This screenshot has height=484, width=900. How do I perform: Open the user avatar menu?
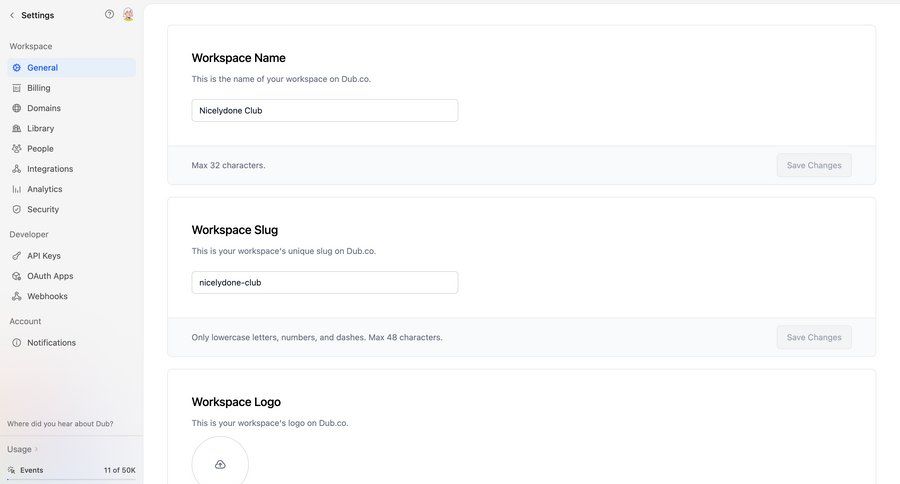(x=128, y=15)
